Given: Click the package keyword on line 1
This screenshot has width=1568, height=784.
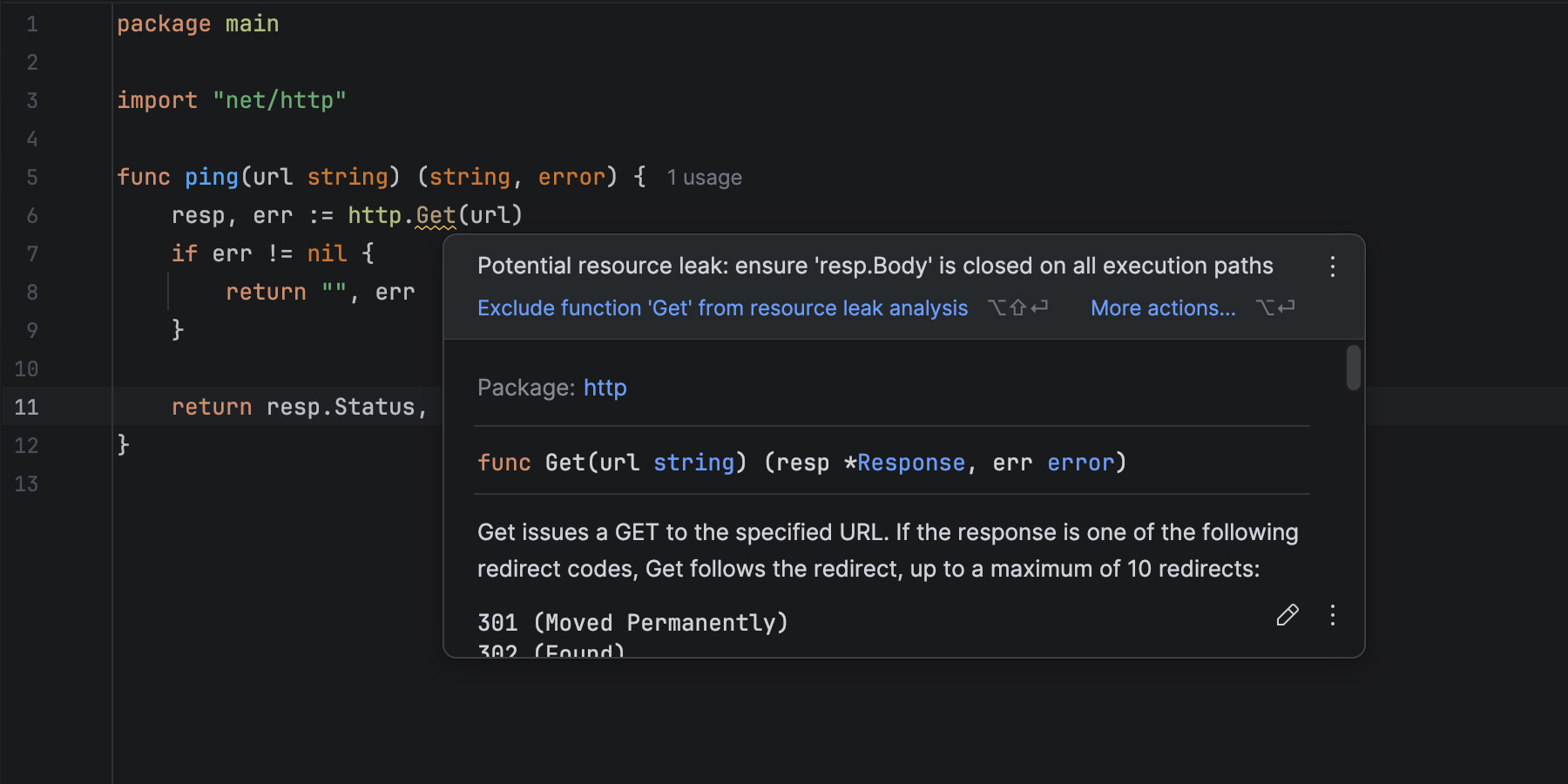Looking at the screenshot, I should pos(164,24).
